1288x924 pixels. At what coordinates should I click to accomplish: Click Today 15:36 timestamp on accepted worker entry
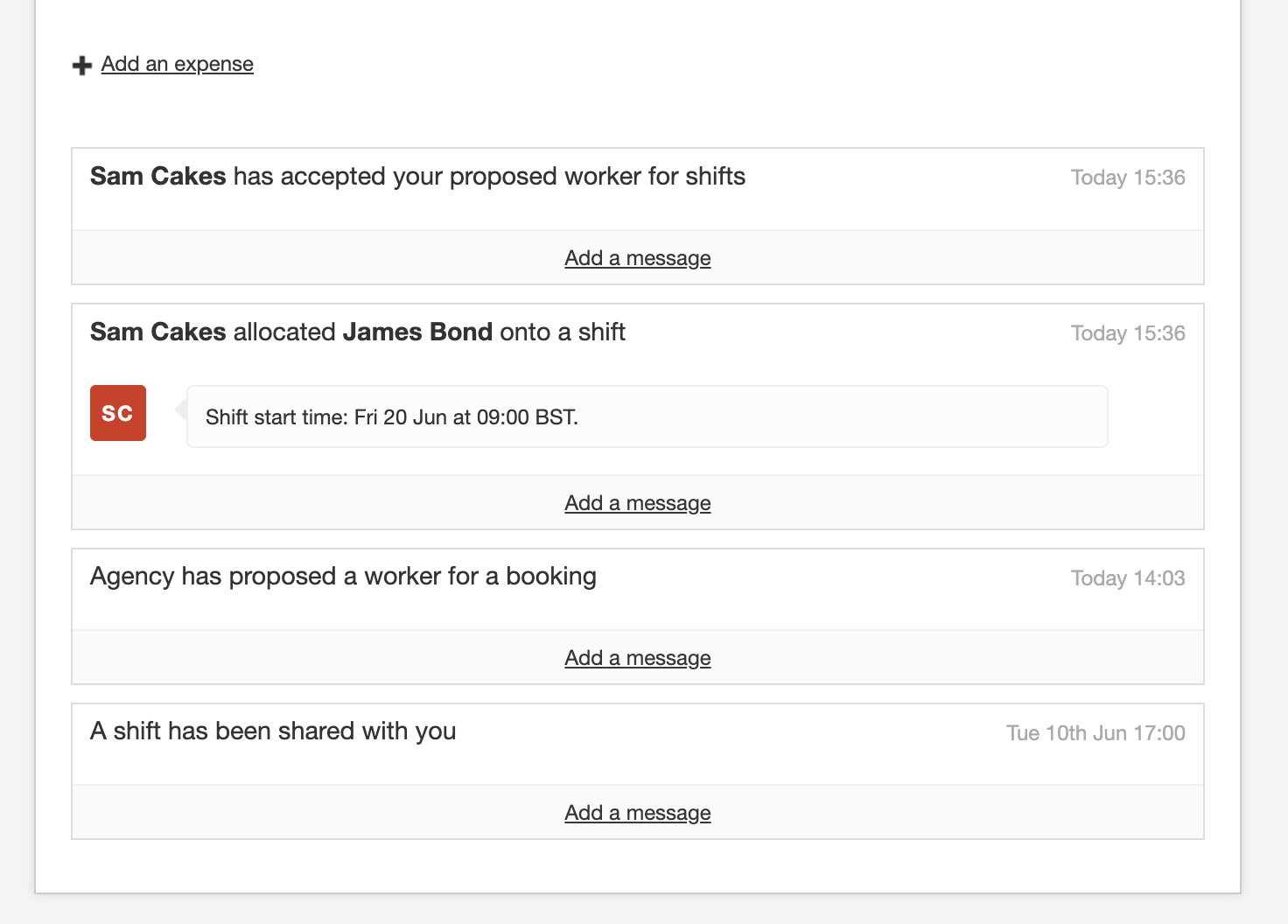click(x=1127, y=178)
